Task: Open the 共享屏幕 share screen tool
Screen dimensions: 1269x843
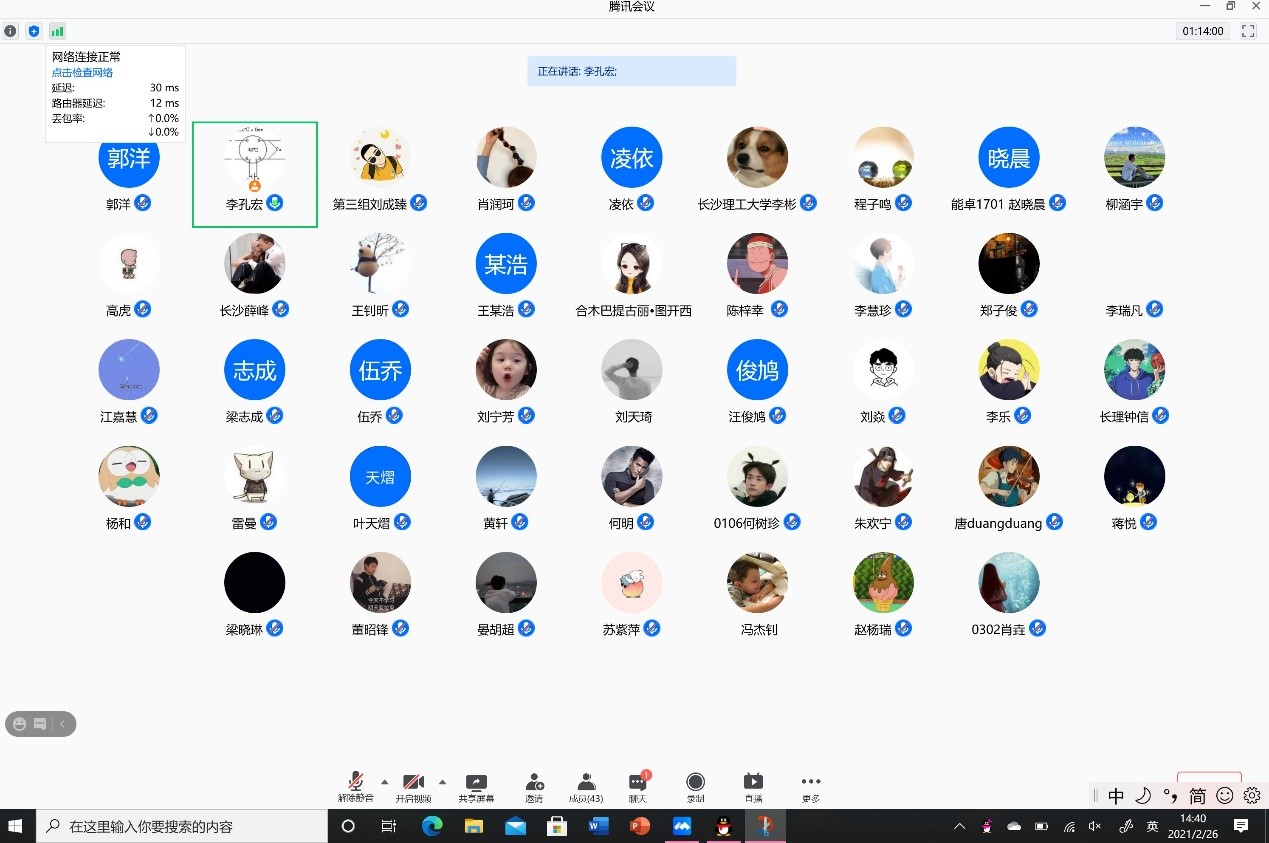Action: point(476,787)
